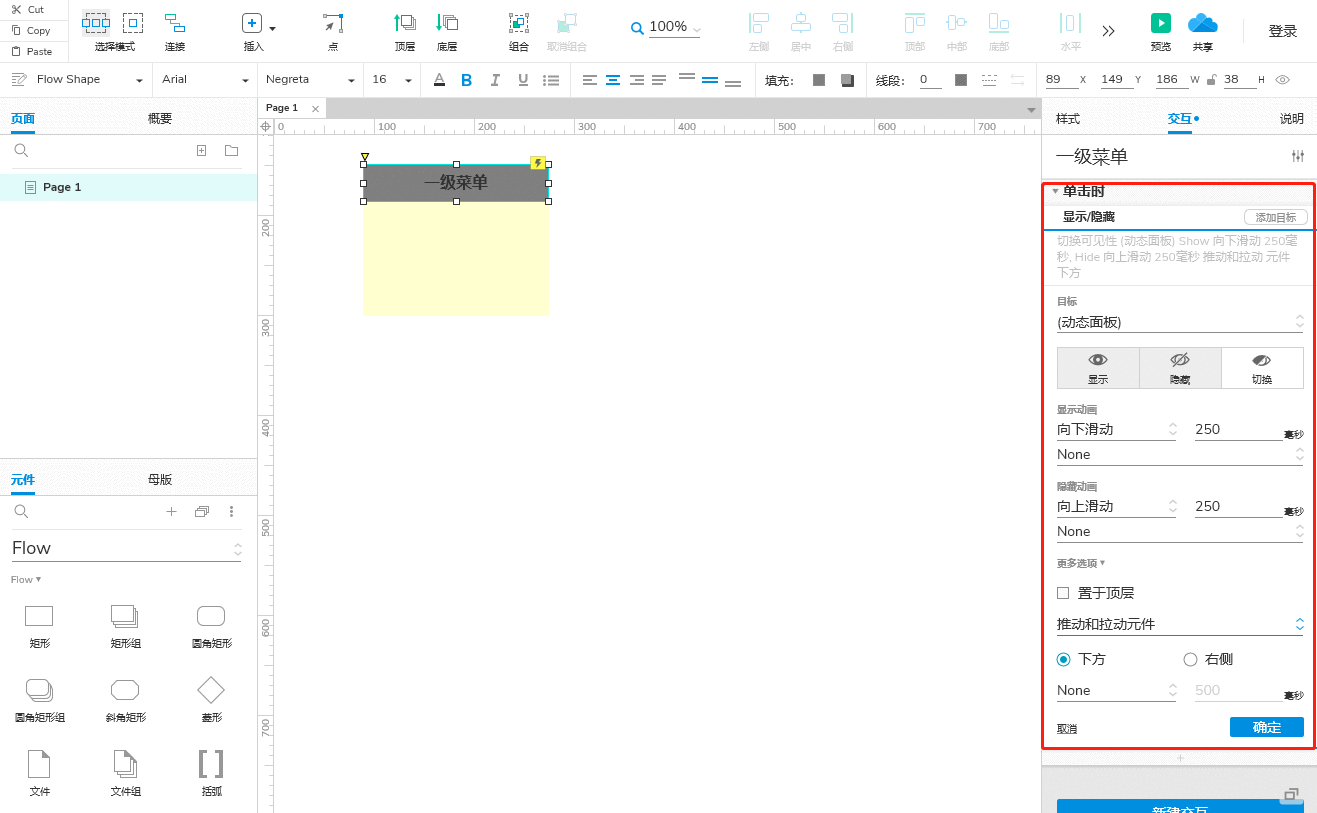Click the fill color swatch next to 填充
This screenshot has width=1317, height=813.
[819, 80]
